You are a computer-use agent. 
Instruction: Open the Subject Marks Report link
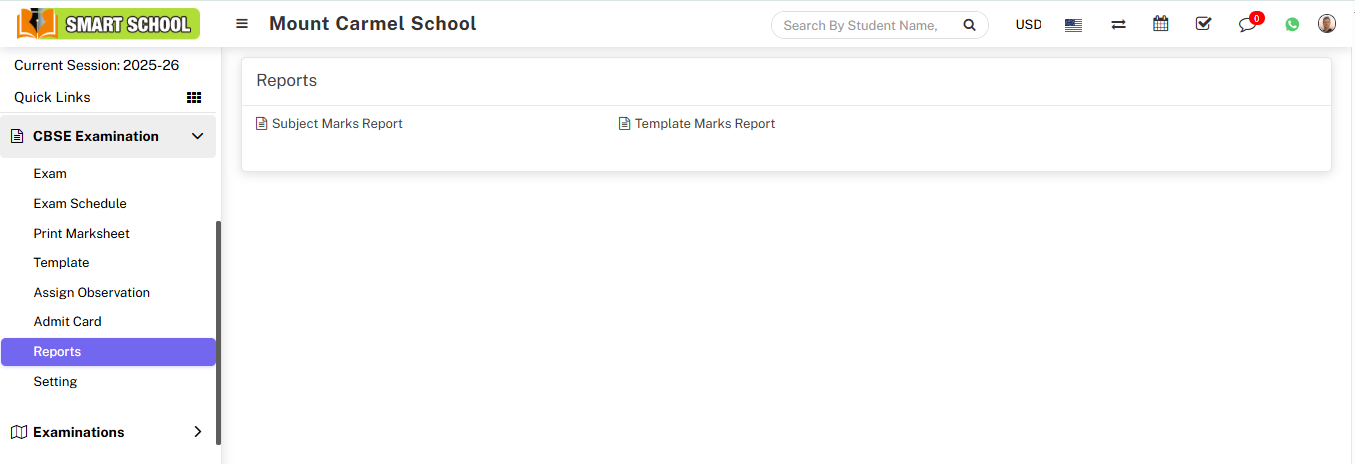click(337, 124)
